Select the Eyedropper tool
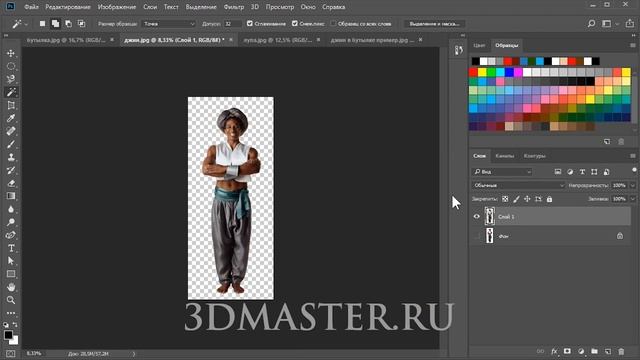640x360 pixels. pos(11,118)
